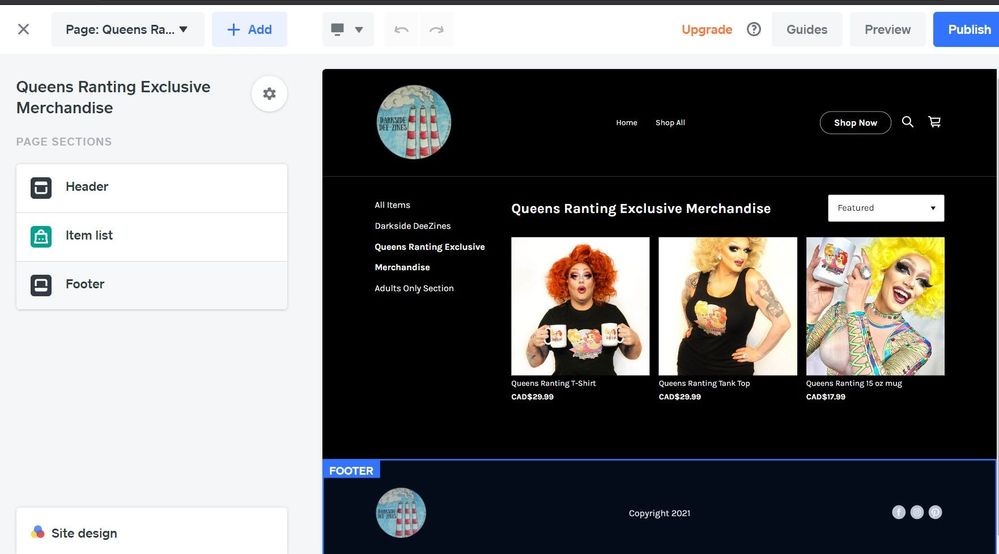This screenshot has height=554, width=999.
Task: Open the Featured sort dropdown
Action: 886,208
